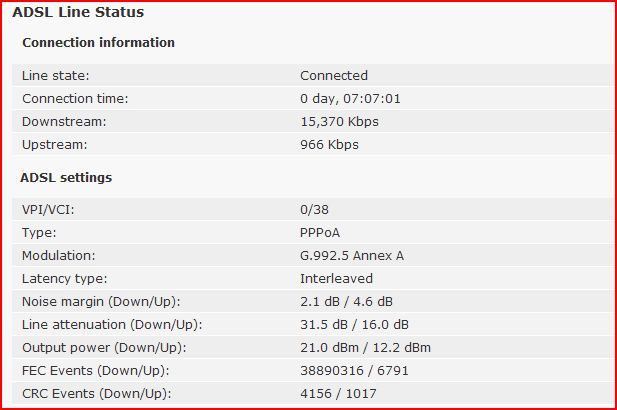617x410 pixels.
Task: Select the Line attenuation 31.5 dB value
Action: (x=324, y=325)
